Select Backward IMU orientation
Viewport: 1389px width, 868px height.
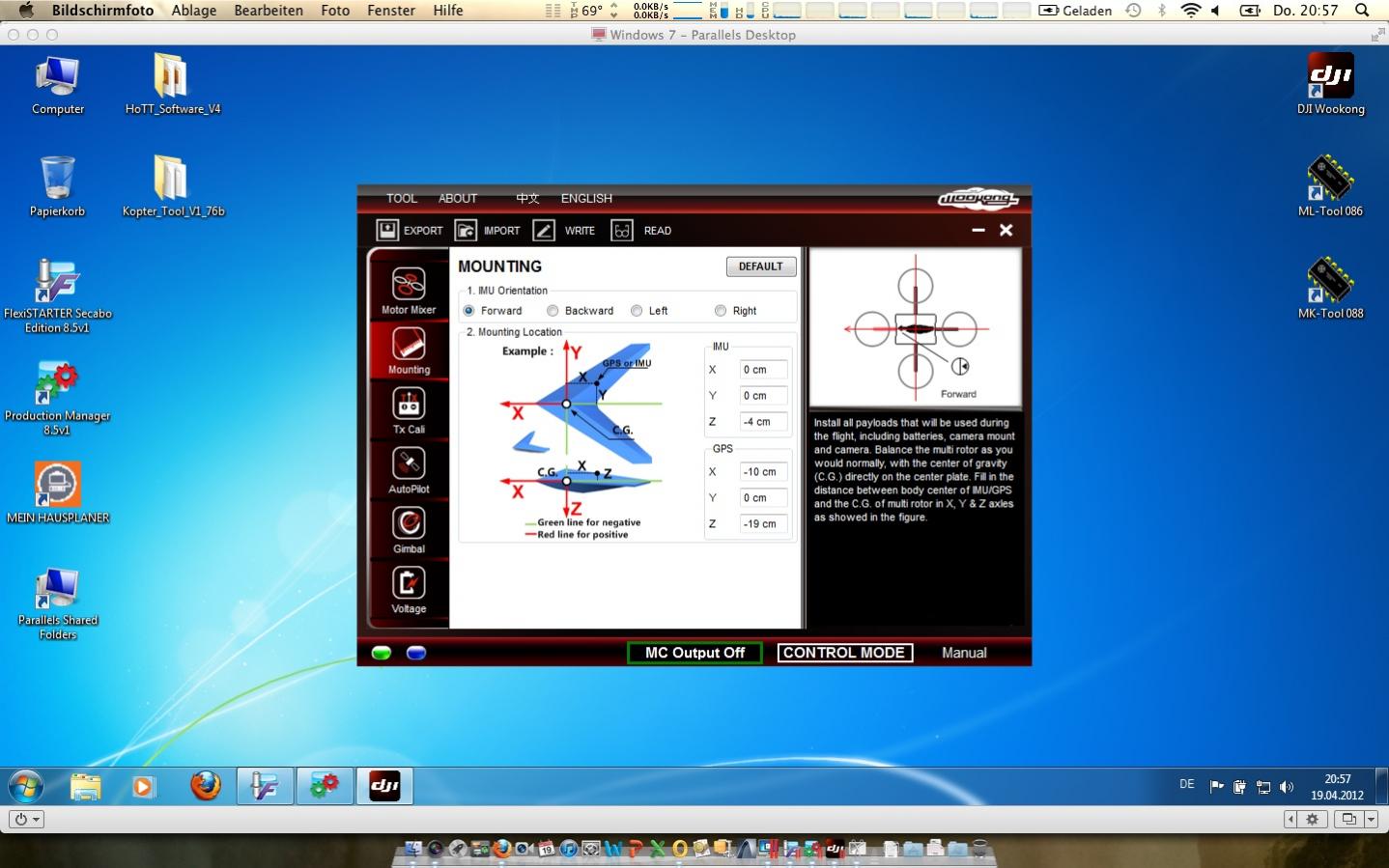coord(553,311)
